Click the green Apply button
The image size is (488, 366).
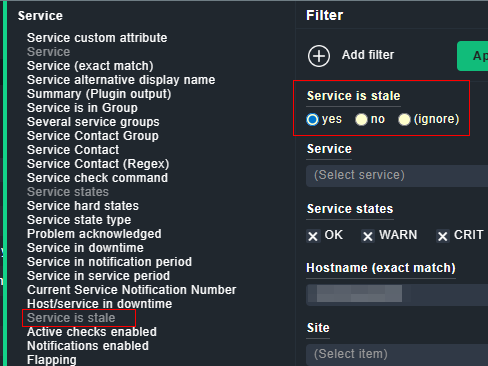[472, 56]
